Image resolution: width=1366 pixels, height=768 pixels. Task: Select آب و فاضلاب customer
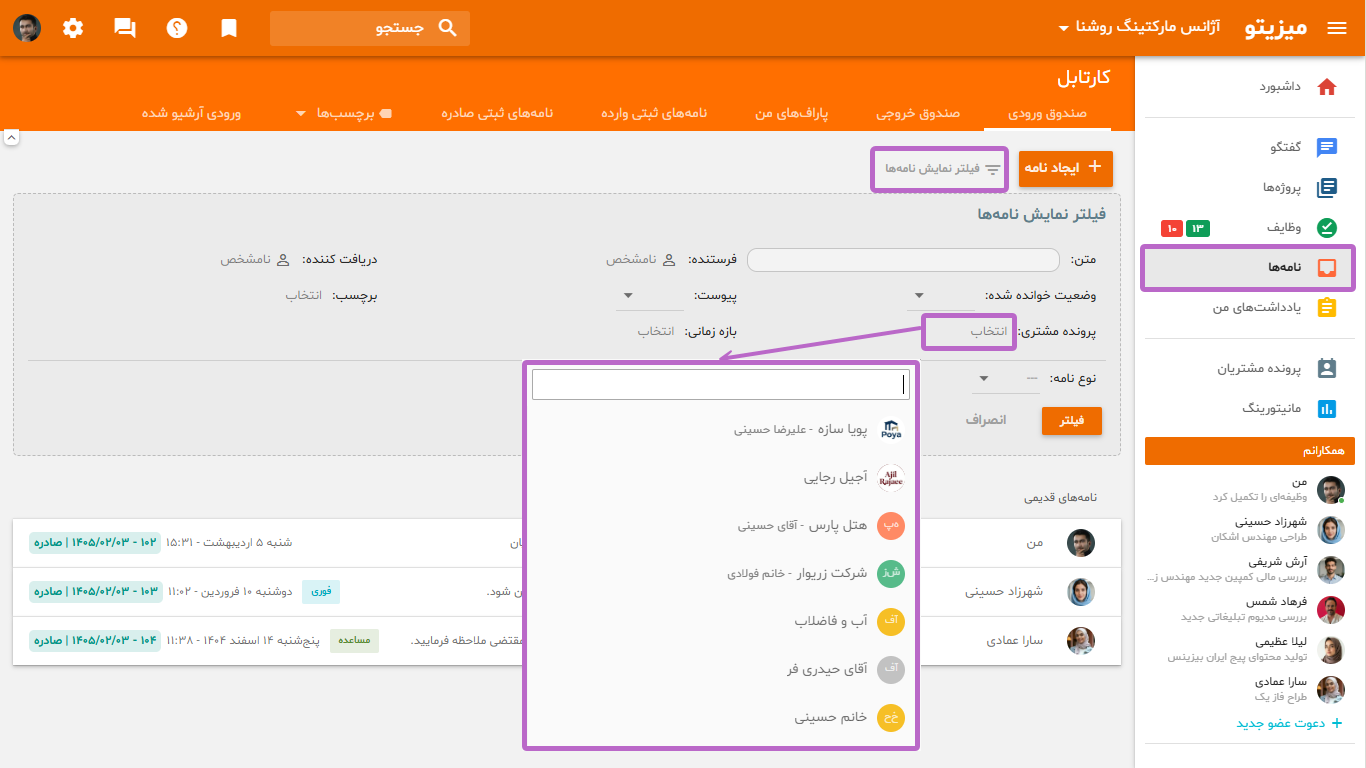pos(721,622)
